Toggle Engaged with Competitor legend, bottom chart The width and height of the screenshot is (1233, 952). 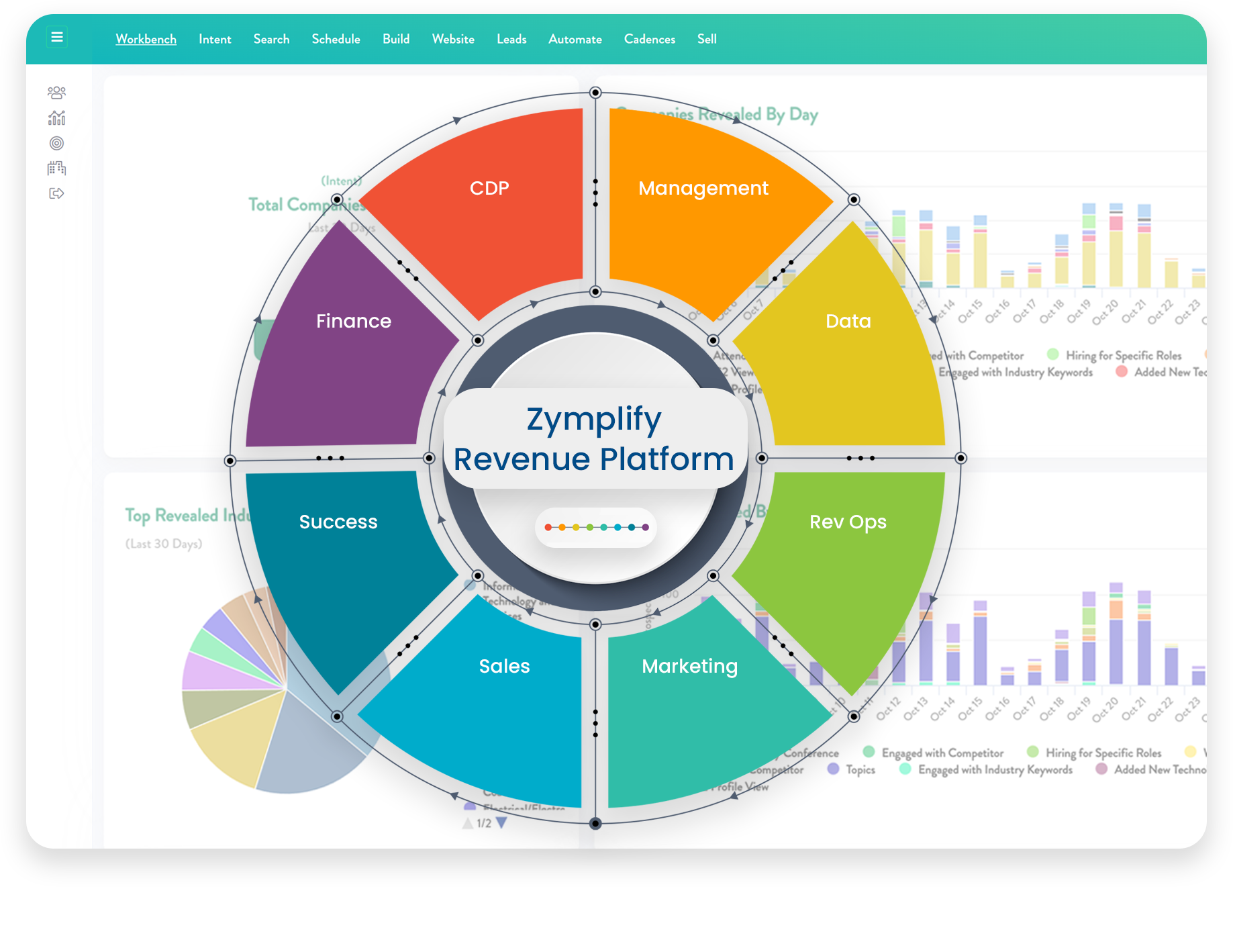934,753
